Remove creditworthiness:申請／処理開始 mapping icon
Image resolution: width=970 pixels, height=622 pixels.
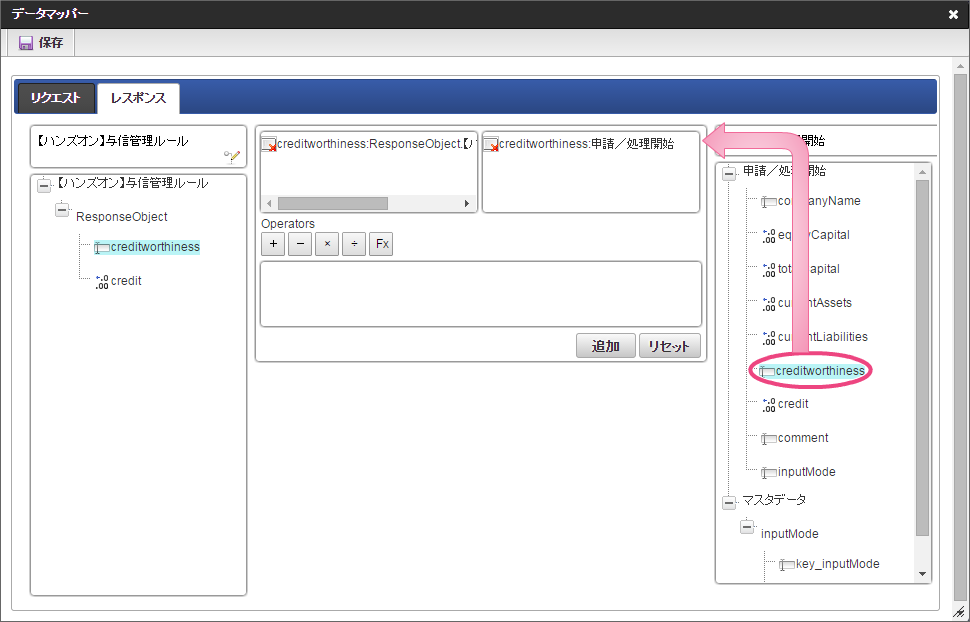pyautogui.click(x=490, y=144)
